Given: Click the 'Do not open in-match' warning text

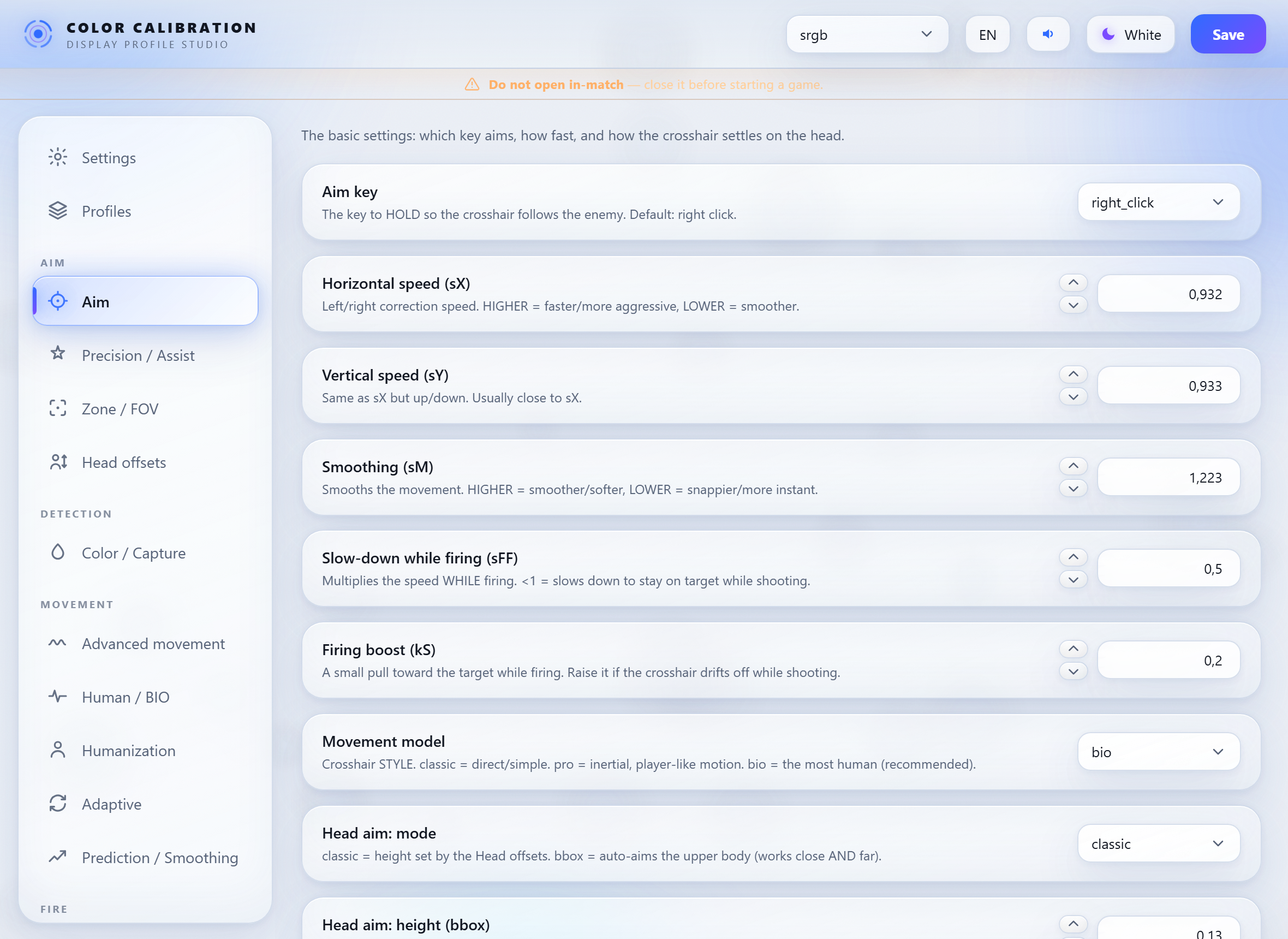Looking at the screenshot, I should tap(556, 85).
